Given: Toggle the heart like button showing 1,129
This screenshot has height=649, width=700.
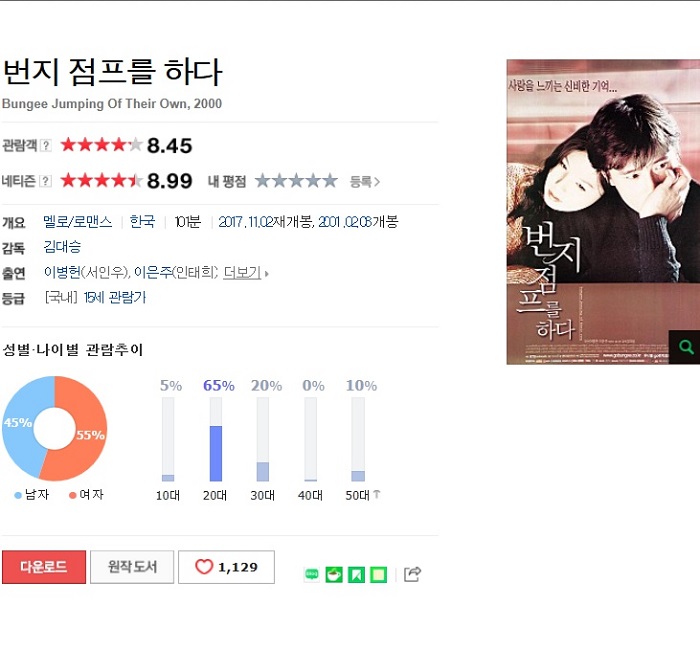Looking at the screenshot, I should pyautogui.click(x=226, y=567).
